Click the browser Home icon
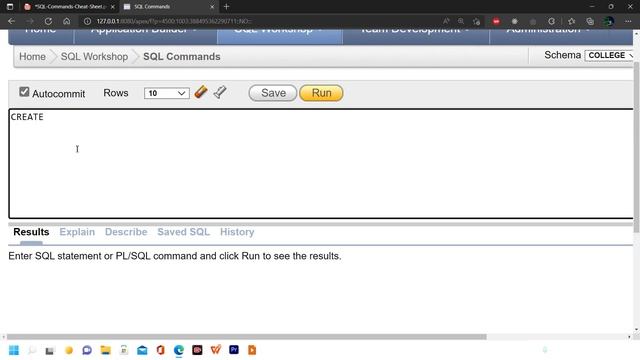Viewport: 640px width, 360px height. 67,21
